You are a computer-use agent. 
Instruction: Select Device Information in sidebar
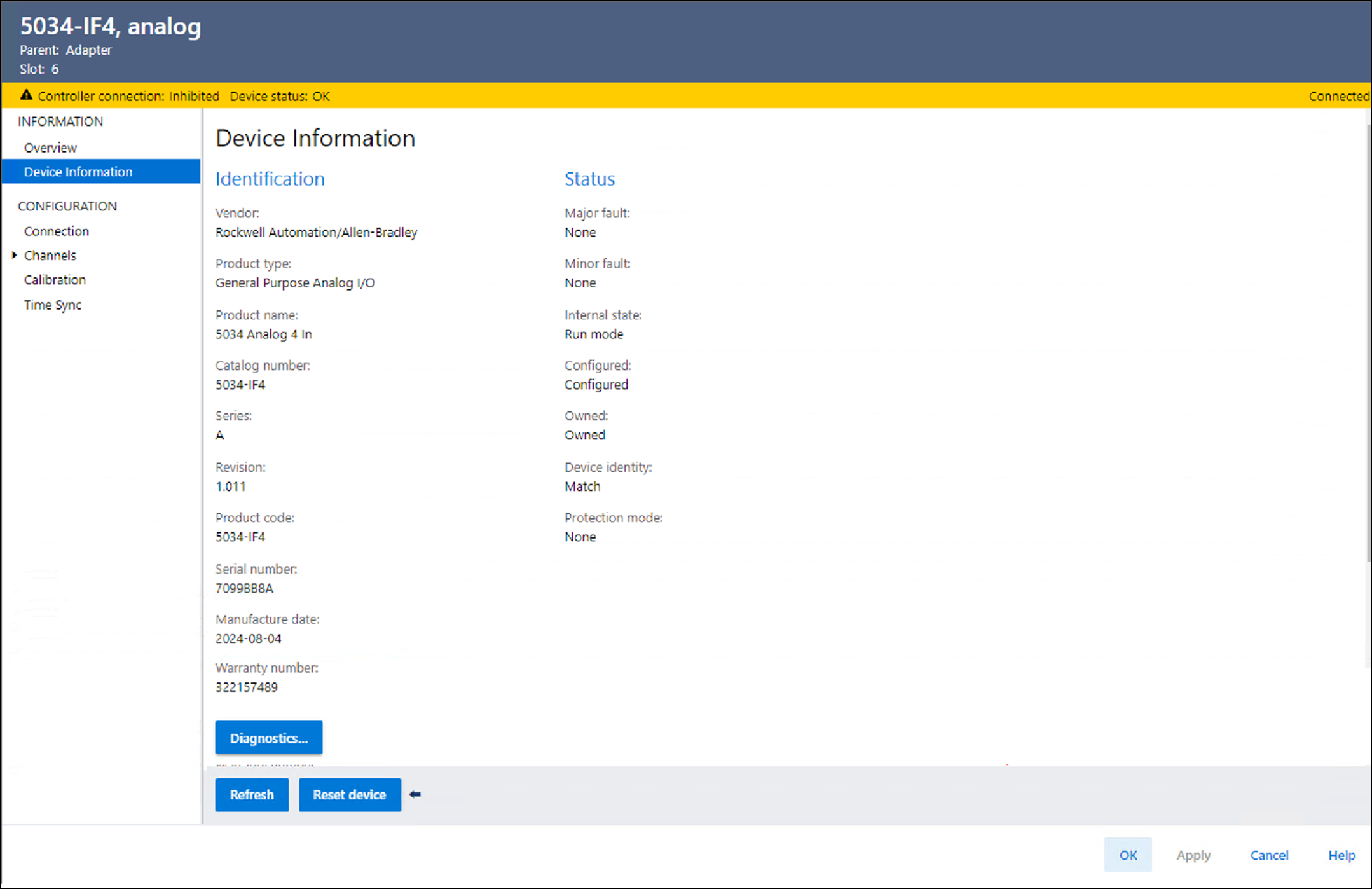point(78,172)
